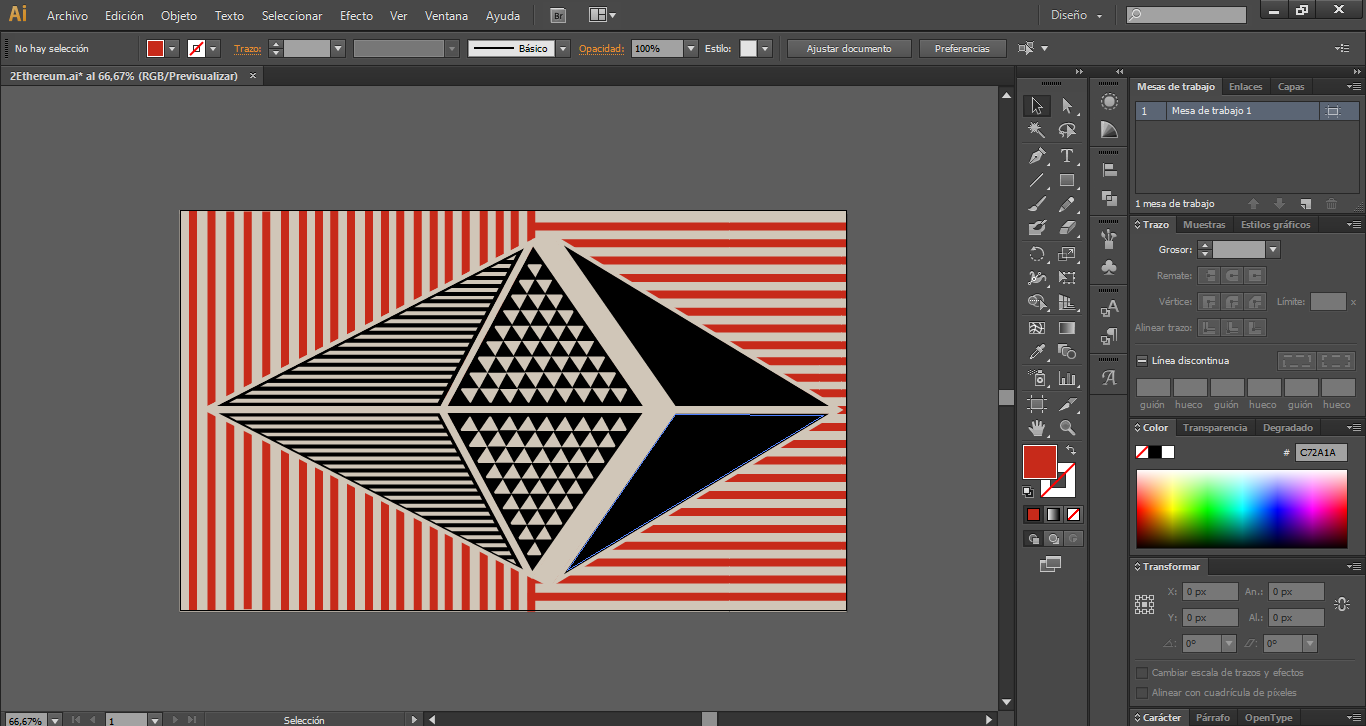1366x726 pixels.
Task: Select the Eyedropper tool
Action: pos(1037,353)
